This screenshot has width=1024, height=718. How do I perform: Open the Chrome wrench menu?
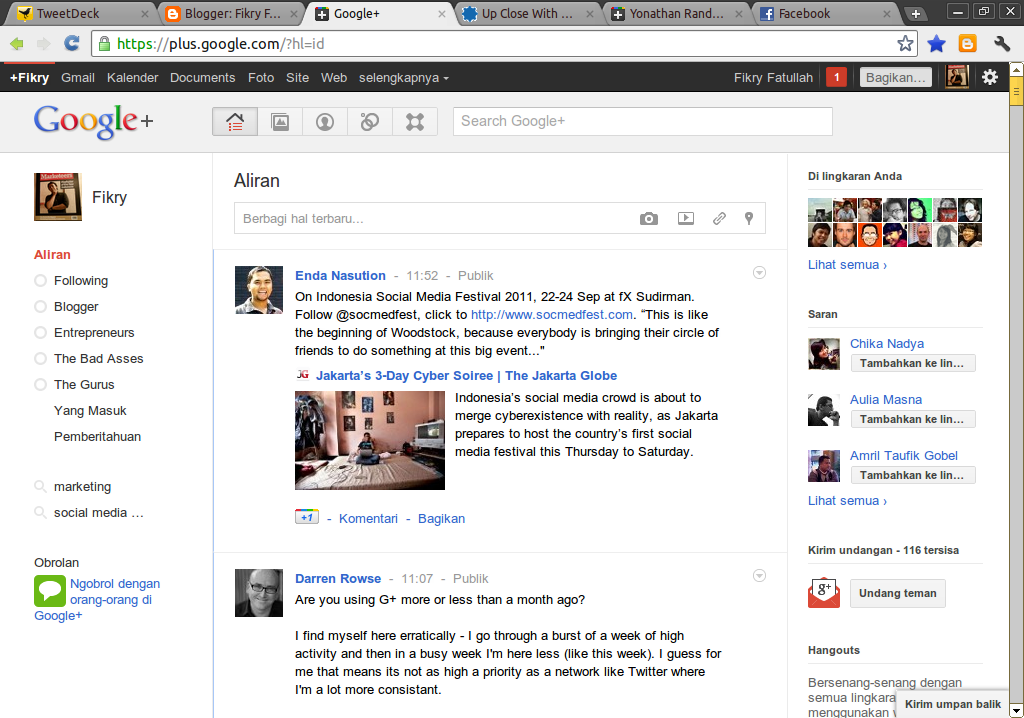click(x=1002, y=44)
